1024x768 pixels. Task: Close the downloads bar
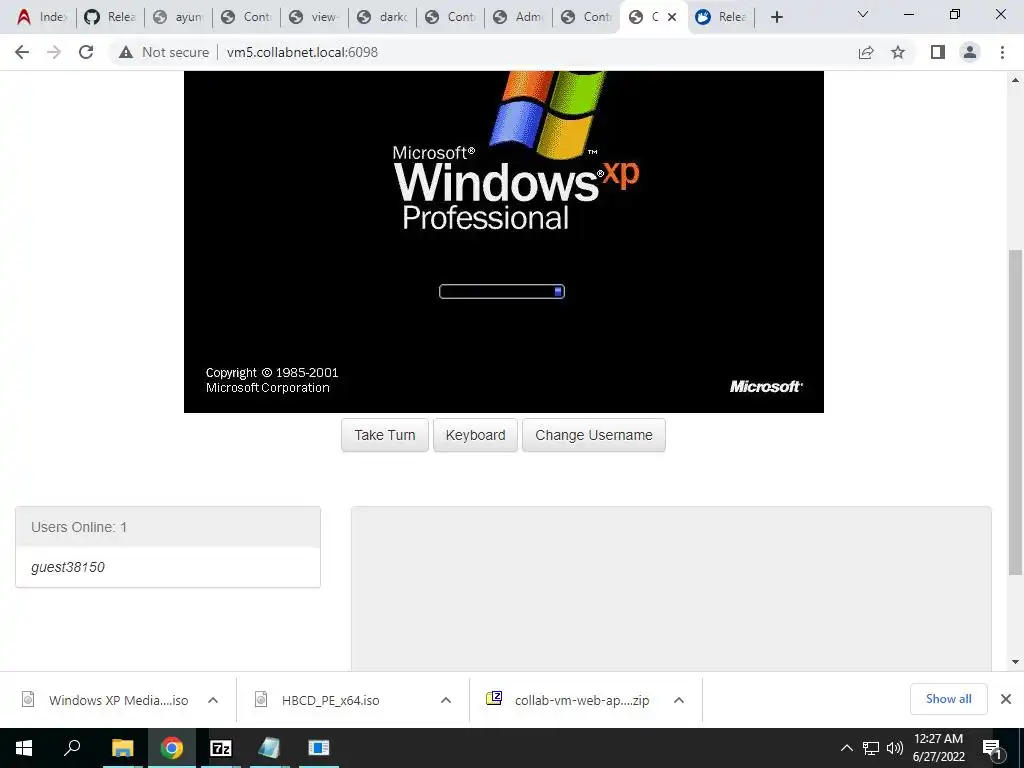tap(1006, 699)
